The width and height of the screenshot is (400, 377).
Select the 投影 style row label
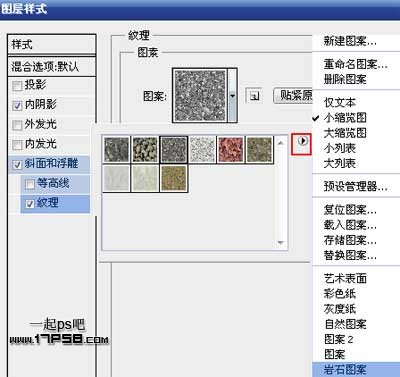pos(35,85)
